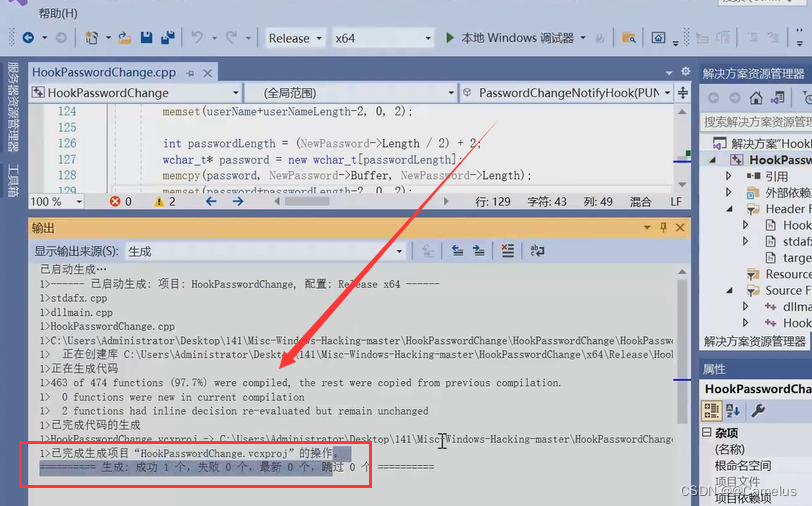Click the Solution Explorer back arrow

coord(714,97)
